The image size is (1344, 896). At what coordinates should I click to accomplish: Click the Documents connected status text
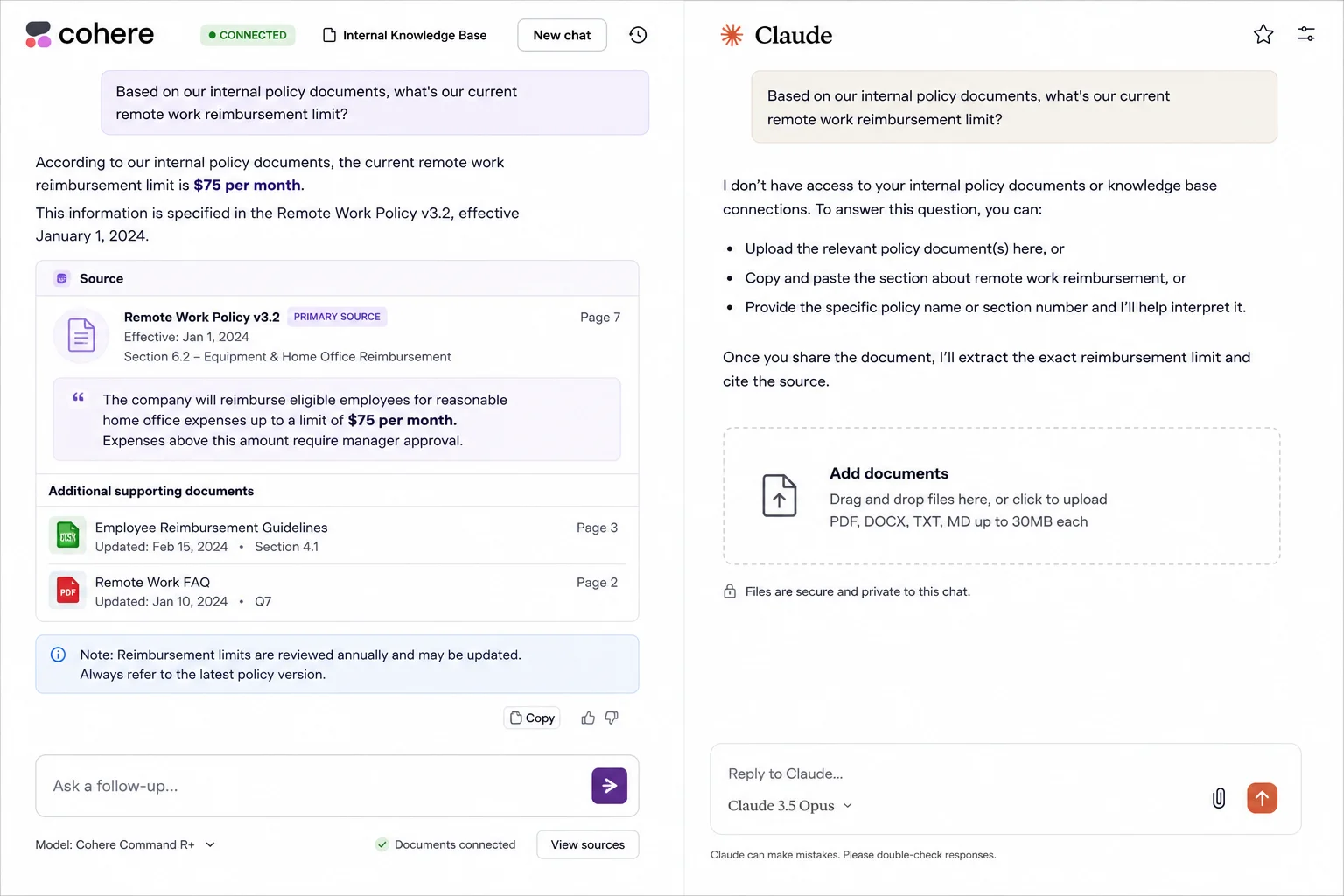click(x=455, y=844)
